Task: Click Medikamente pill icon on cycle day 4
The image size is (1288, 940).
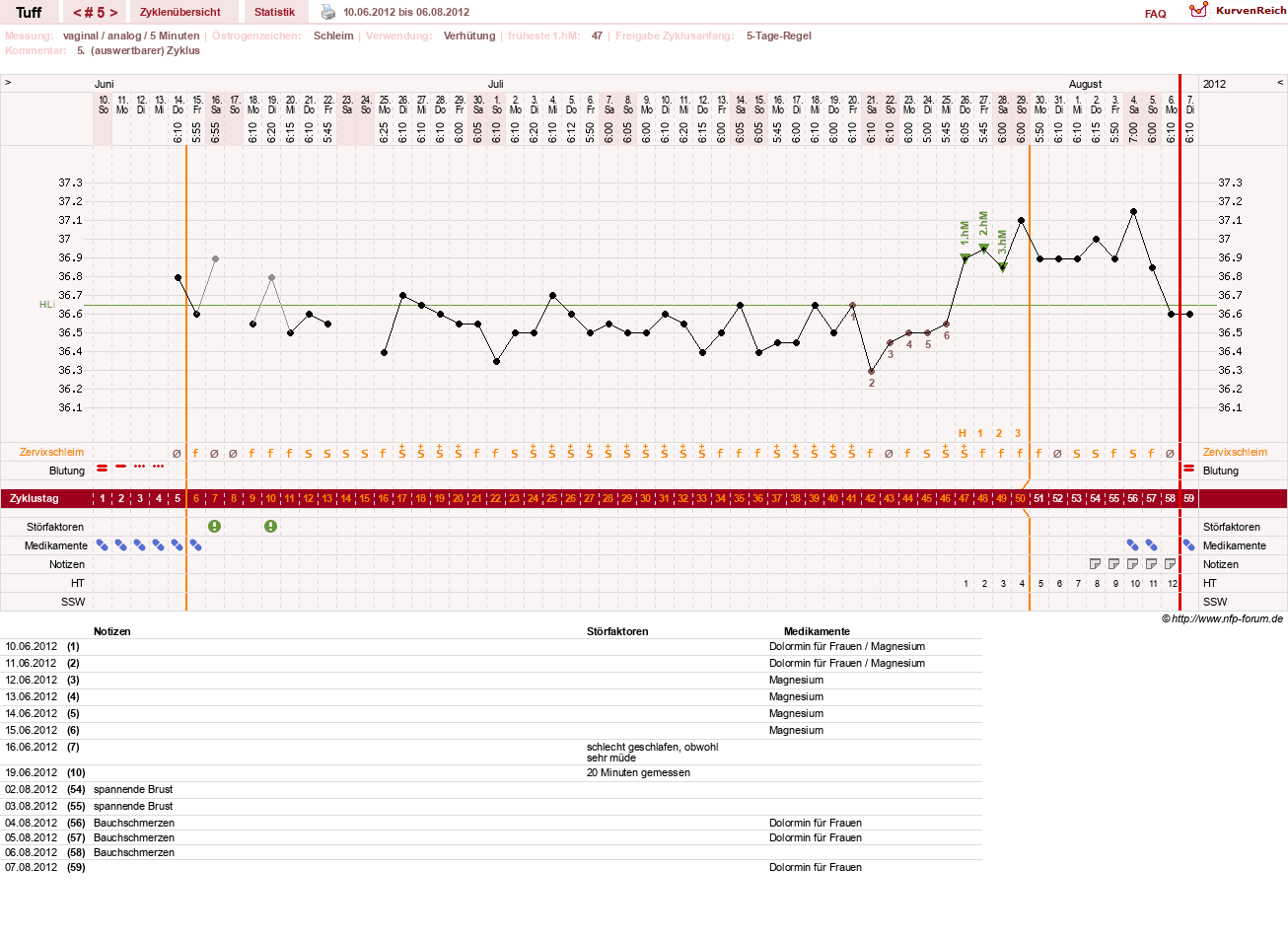Action: pos(158,545)
